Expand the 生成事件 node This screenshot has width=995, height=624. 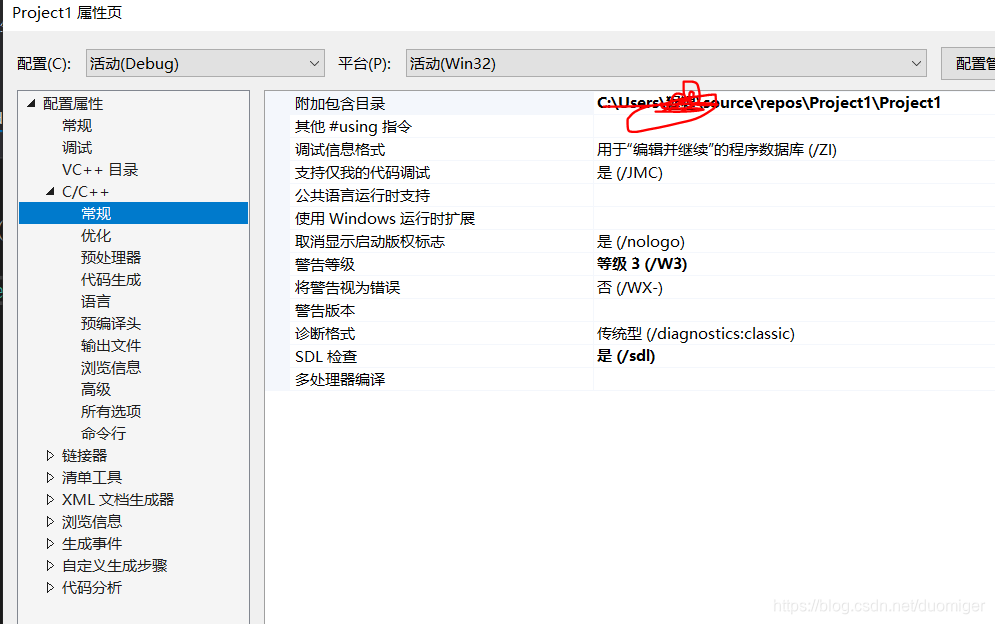tap(50, 543)
